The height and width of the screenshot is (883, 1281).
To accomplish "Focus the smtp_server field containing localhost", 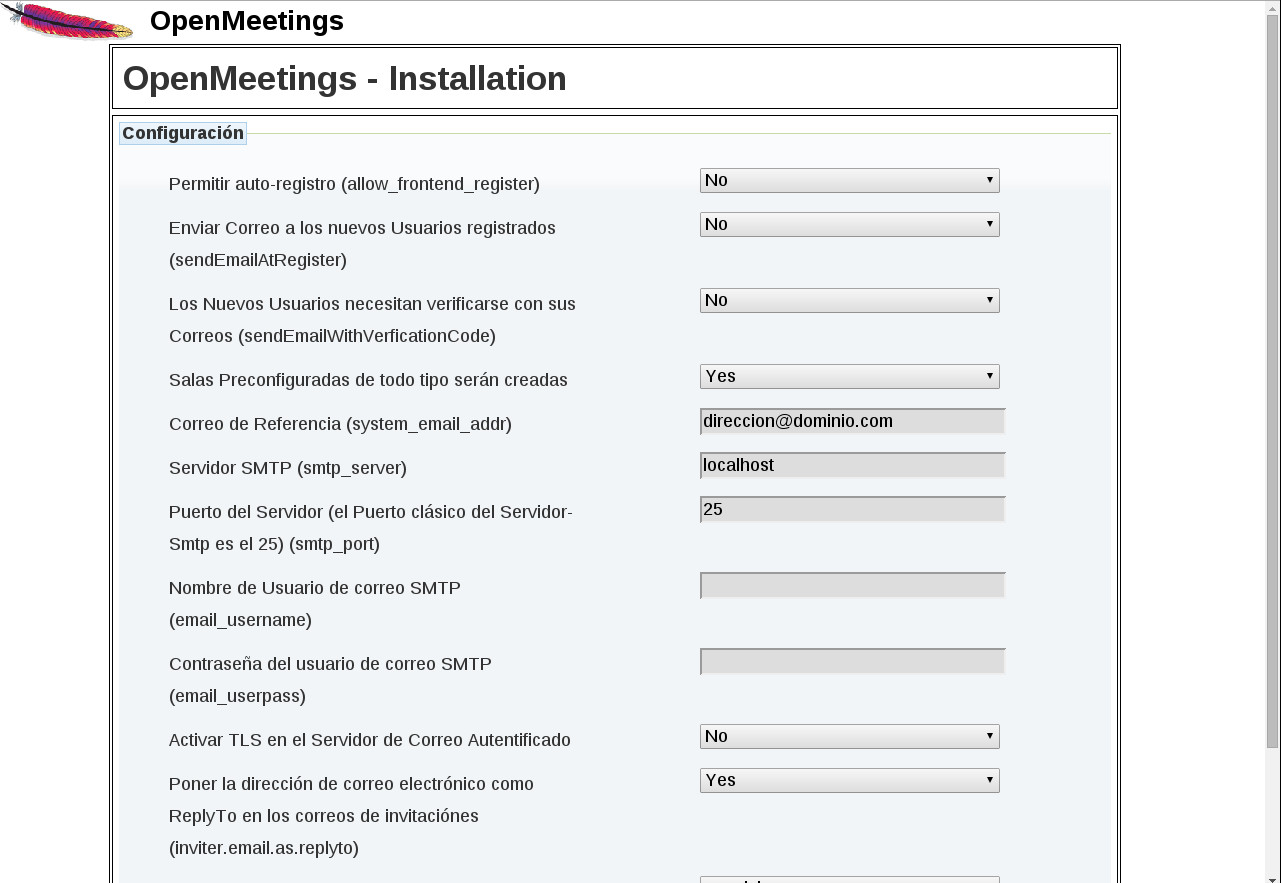I will pos(852,465).
